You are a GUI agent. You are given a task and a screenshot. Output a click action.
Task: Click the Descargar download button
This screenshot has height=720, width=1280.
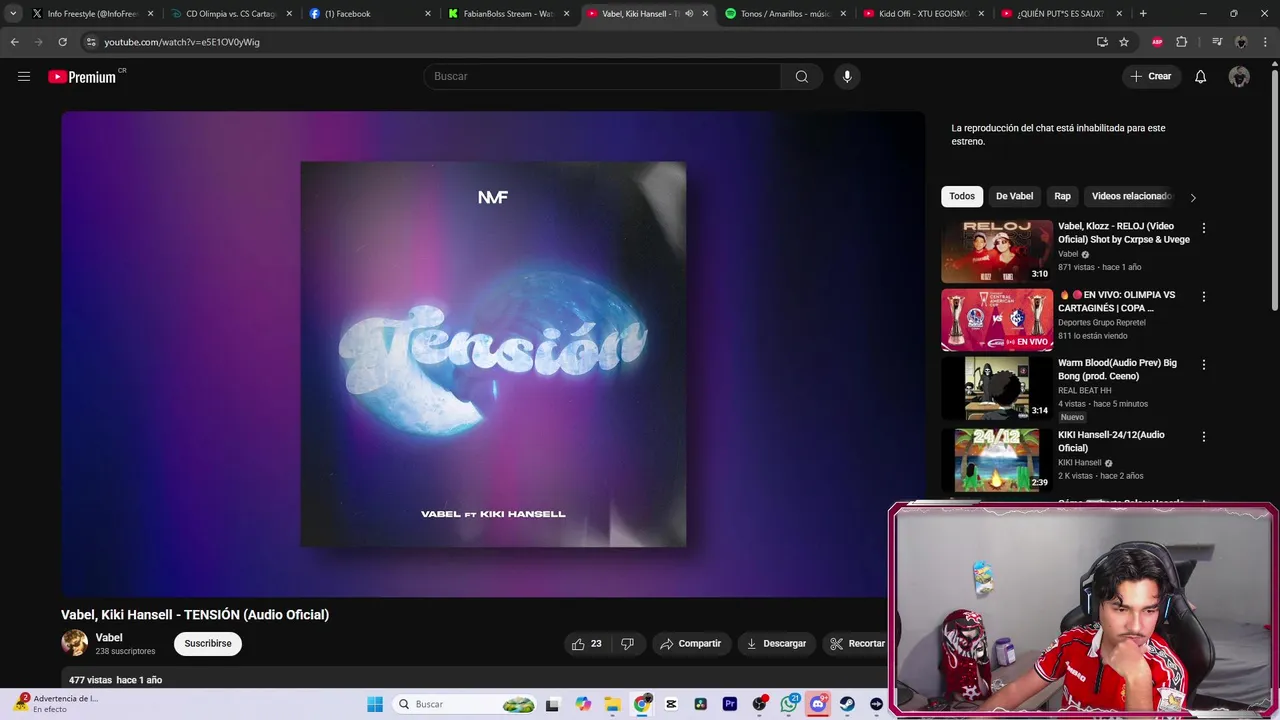[776, 644]
